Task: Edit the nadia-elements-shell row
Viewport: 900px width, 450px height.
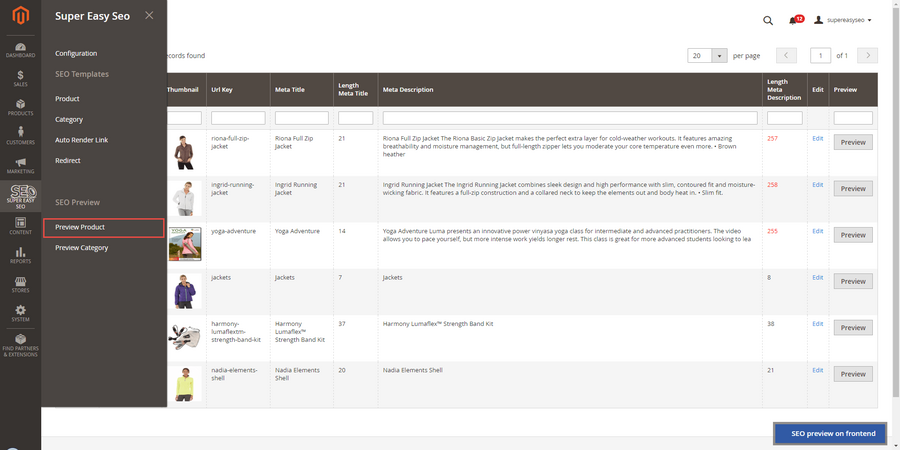Action: (x=817, y=371)
